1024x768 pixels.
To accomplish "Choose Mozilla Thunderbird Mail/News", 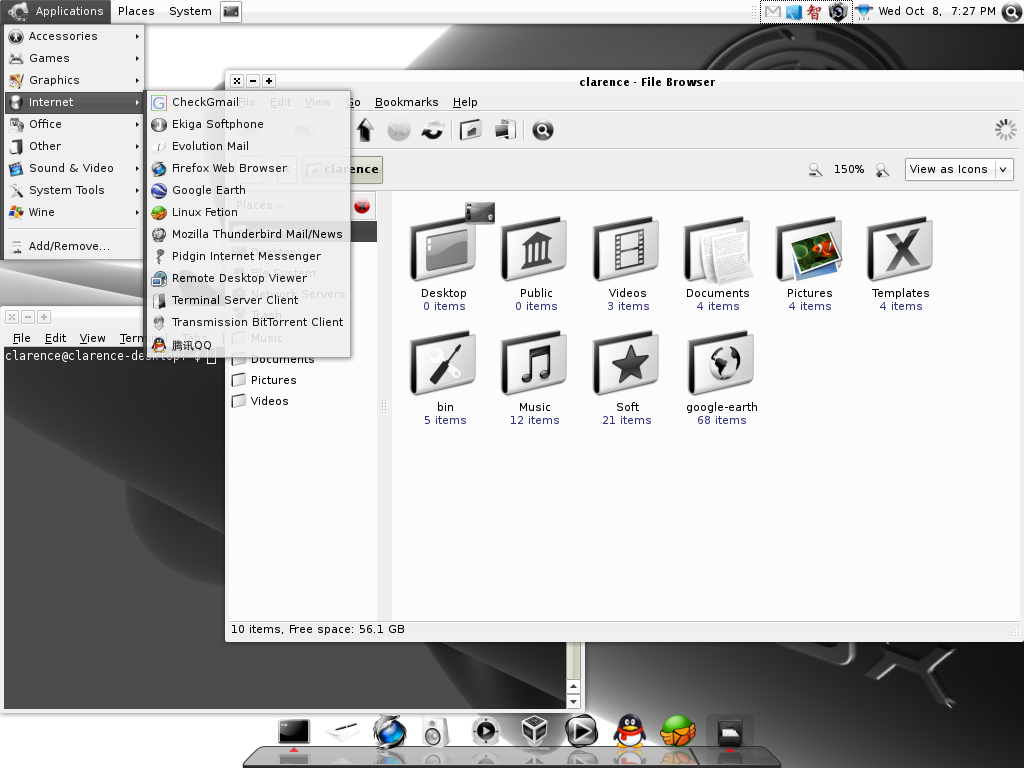I will [248, 234].
